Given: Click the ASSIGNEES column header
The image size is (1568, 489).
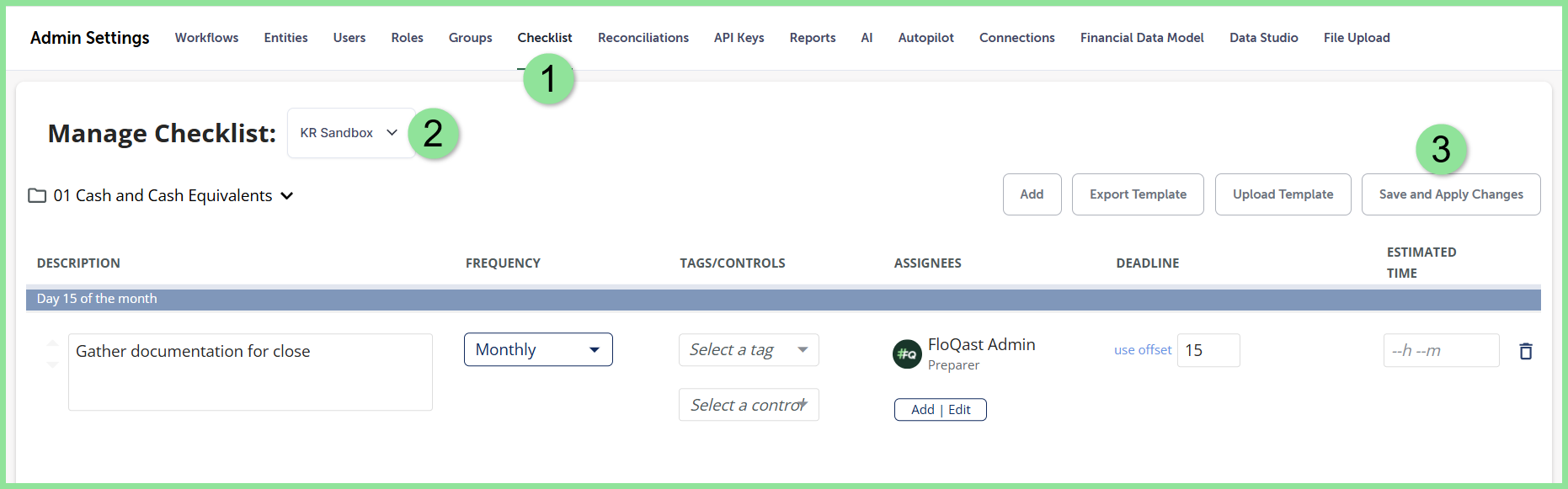Looking at the screenshot, I should [x=927, y=263].
